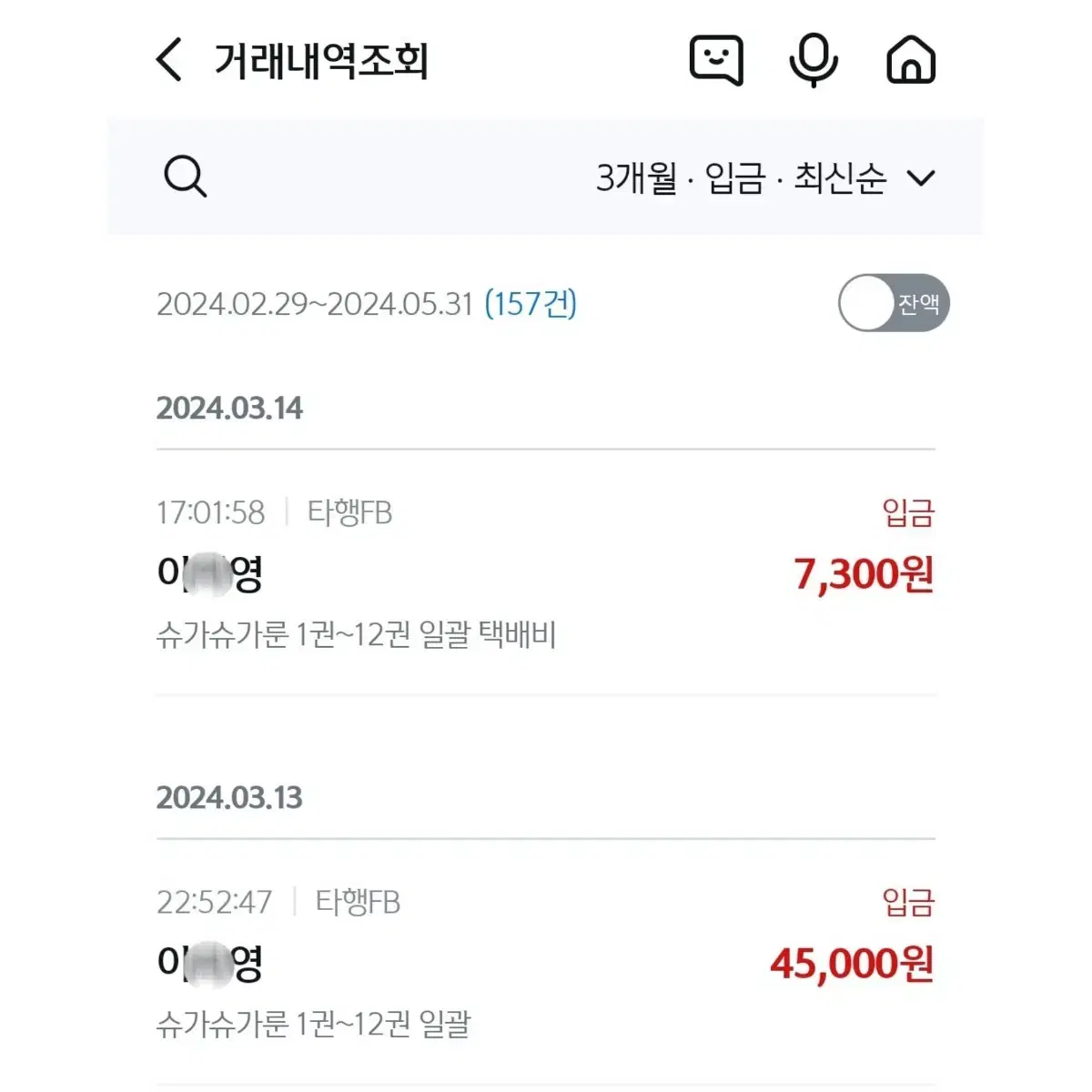Go to the home screen icon
Screen dimensions: 1092x1092
911,60
